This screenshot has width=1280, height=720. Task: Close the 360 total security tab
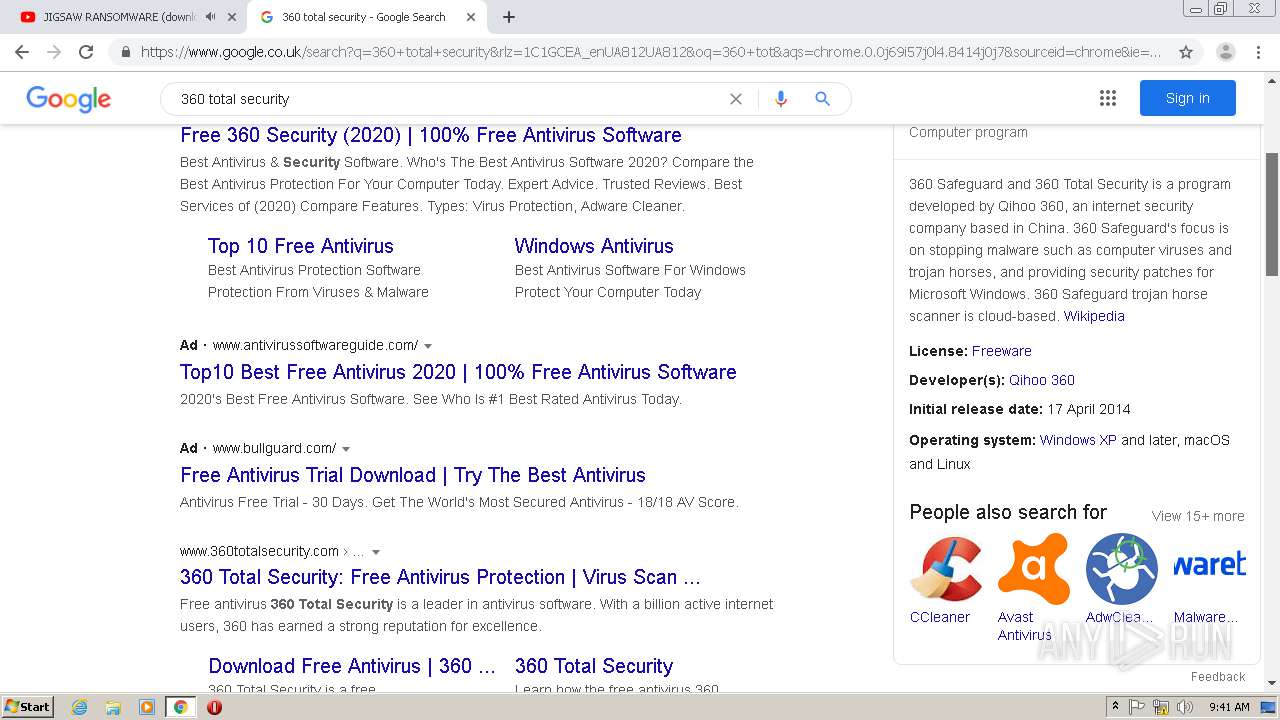pyautogui.click(x=471, y=17)
